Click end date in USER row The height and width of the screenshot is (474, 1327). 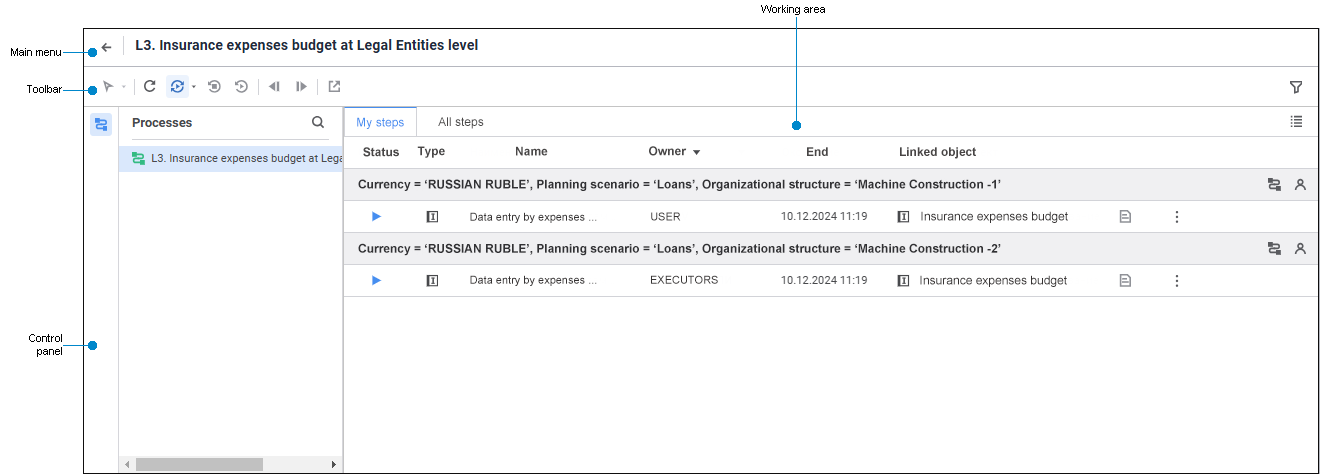tap(824, 217)
